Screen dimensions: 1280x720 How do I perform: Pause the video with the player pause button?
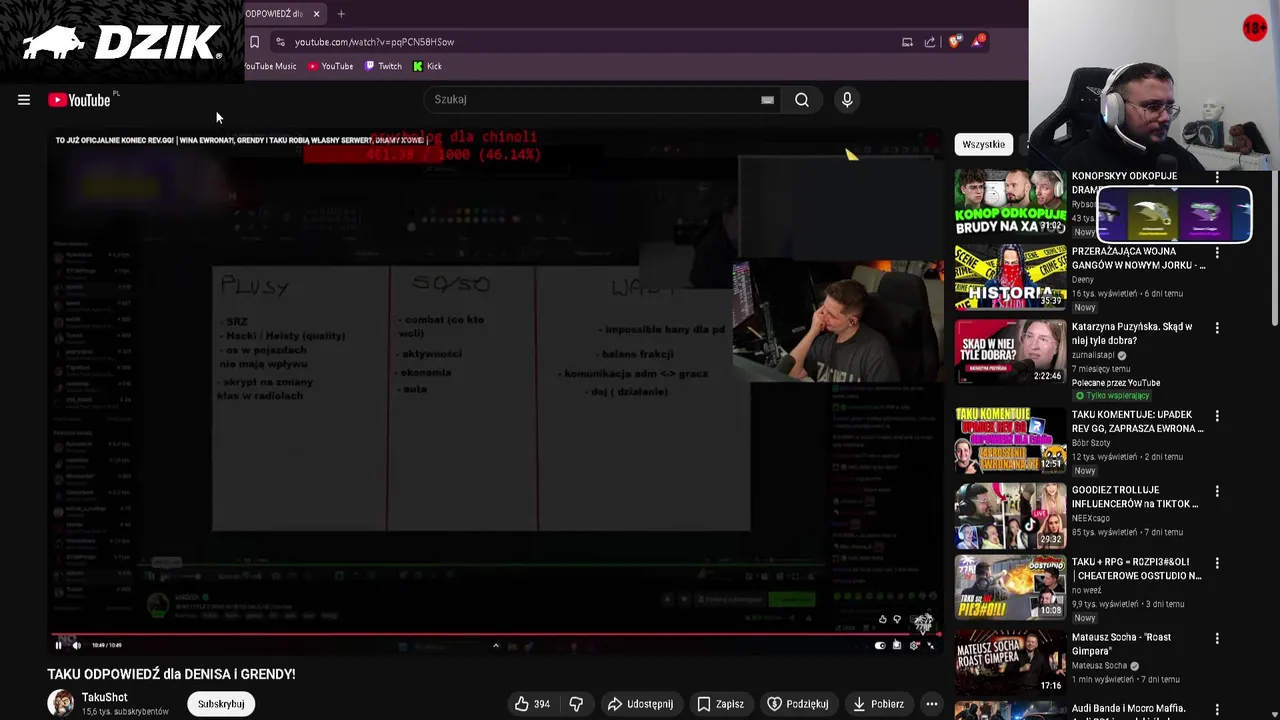click(x=58, y=645)
